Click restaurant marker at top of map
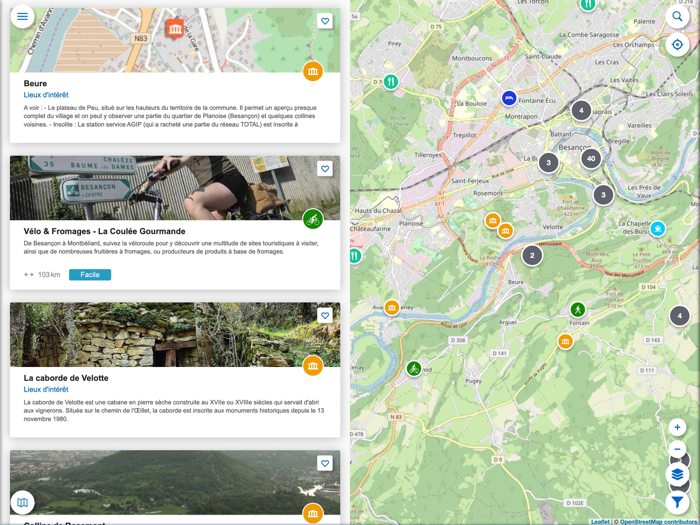Screen dimensions: 700x525 click(588, 4)
